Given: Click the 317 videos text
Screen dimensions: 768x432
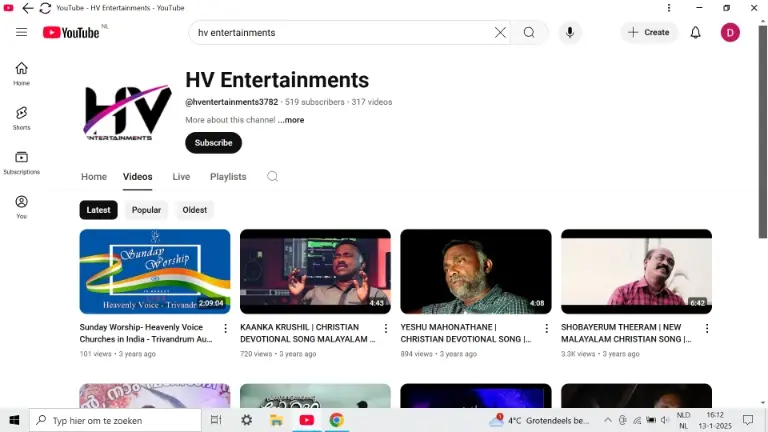Looking at the screenshot, I should [x=372, y=102].
